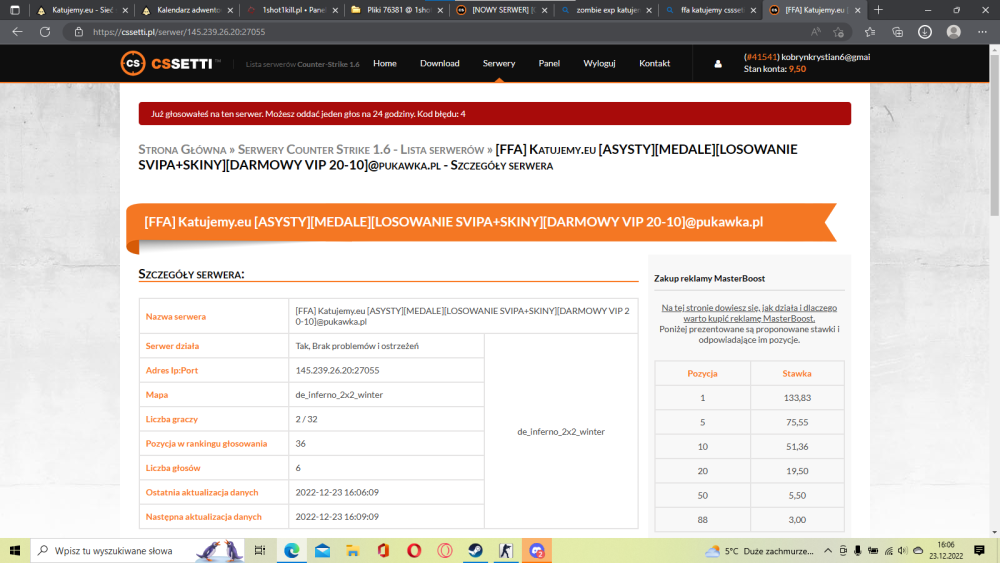This screenshot has width=1000, height=563.
Task: Reload the current page
Action: [x=45, y=32]
